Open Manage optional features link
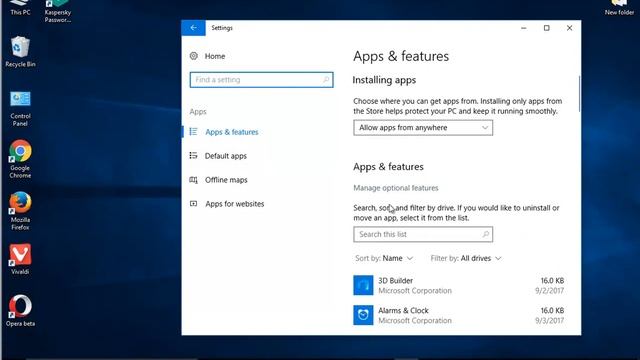The image size is (640, 360). click(x=396, y=188)
